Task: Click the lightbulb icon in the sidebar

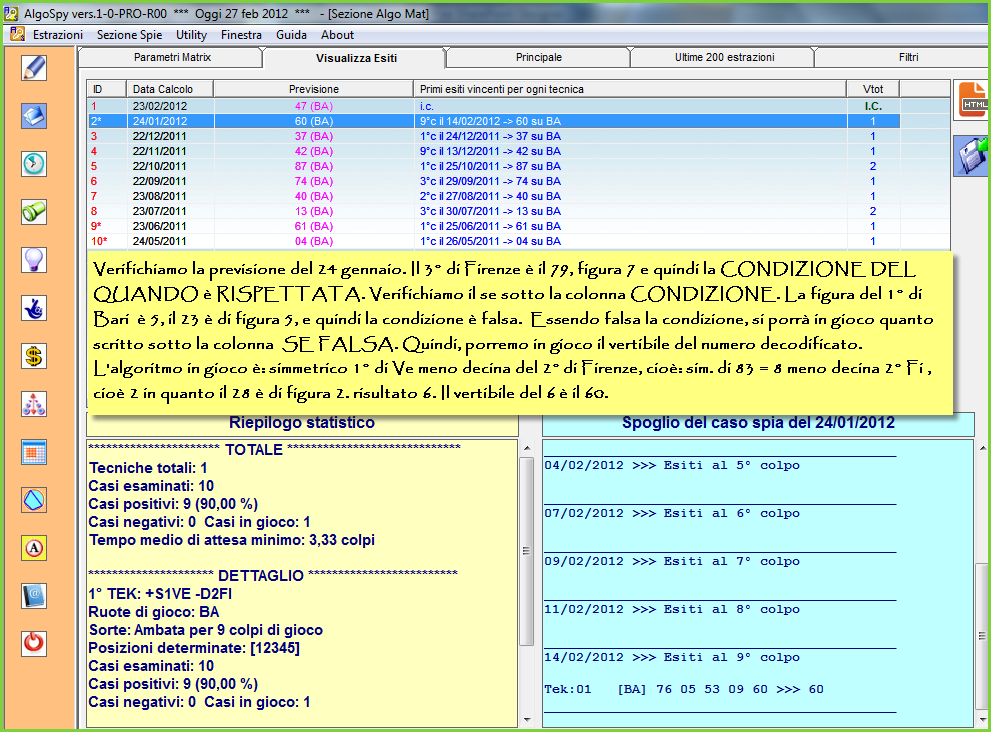Action: [x=34, y=260]
